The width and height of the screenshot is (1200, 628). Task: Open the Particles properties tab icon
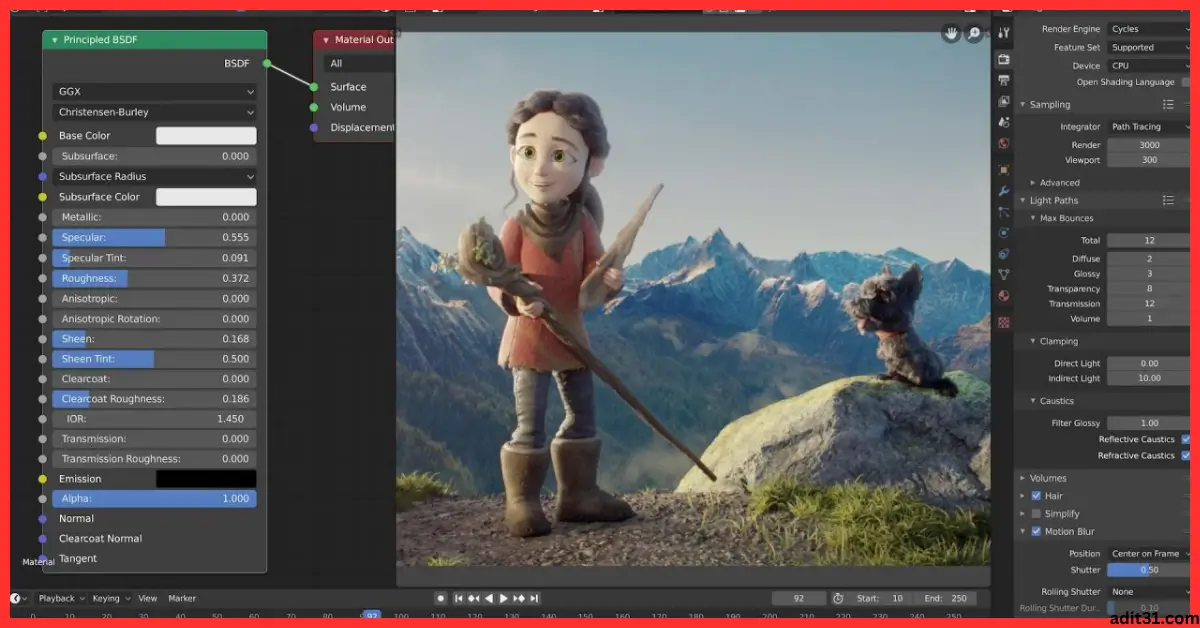1004,212
